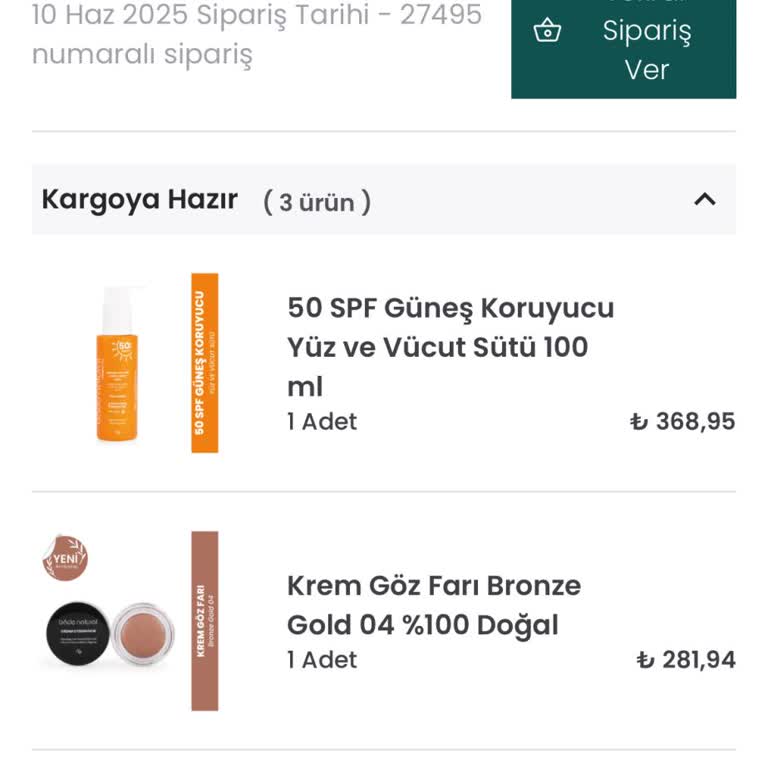The image size is (768, 768).
Task: Click the Kargoya Hazır section heading
Action: point(140,200)
